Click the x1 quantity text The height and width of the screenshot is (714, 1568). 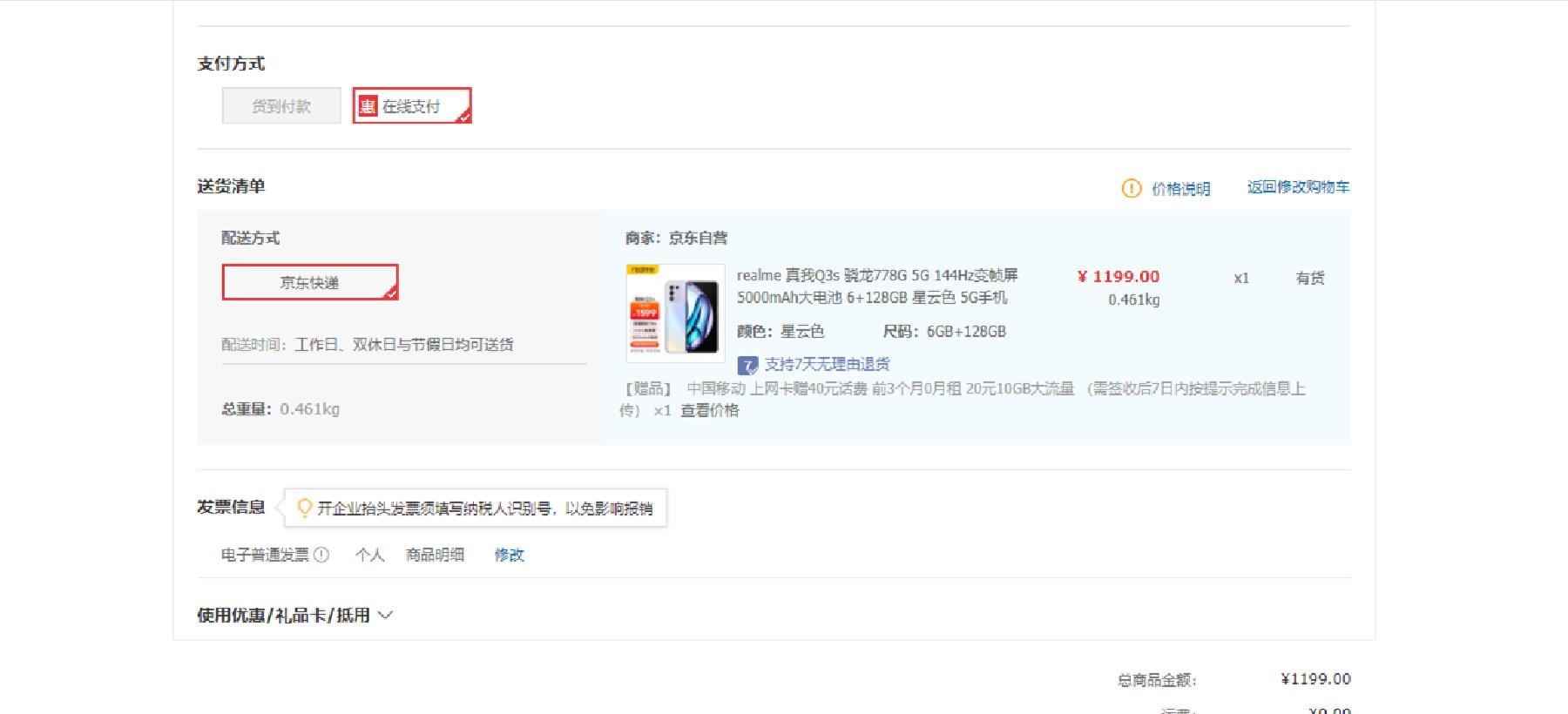pos(1241,279)
